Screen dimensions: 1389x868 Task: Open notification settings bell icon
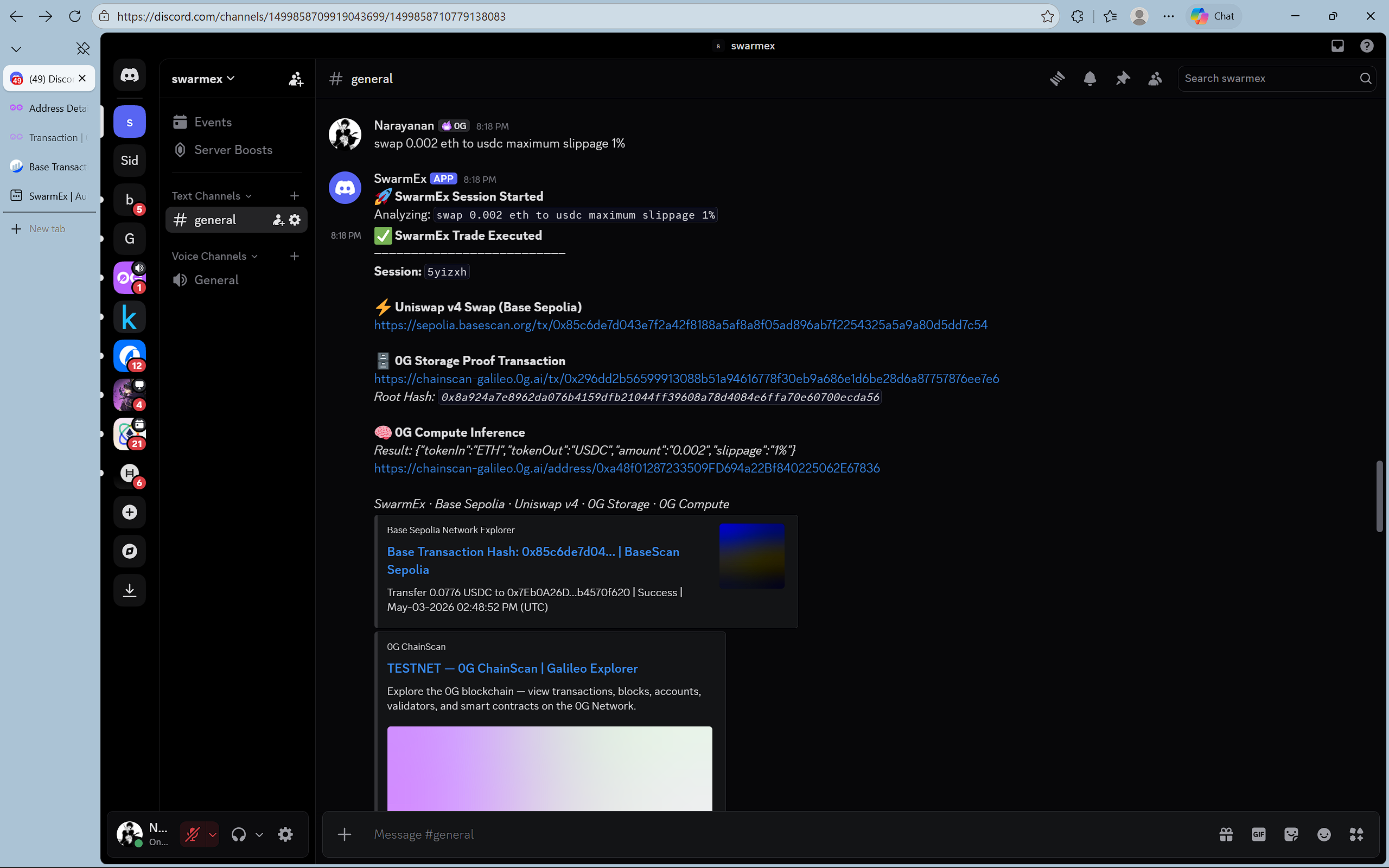click(x=1090, y=79)
